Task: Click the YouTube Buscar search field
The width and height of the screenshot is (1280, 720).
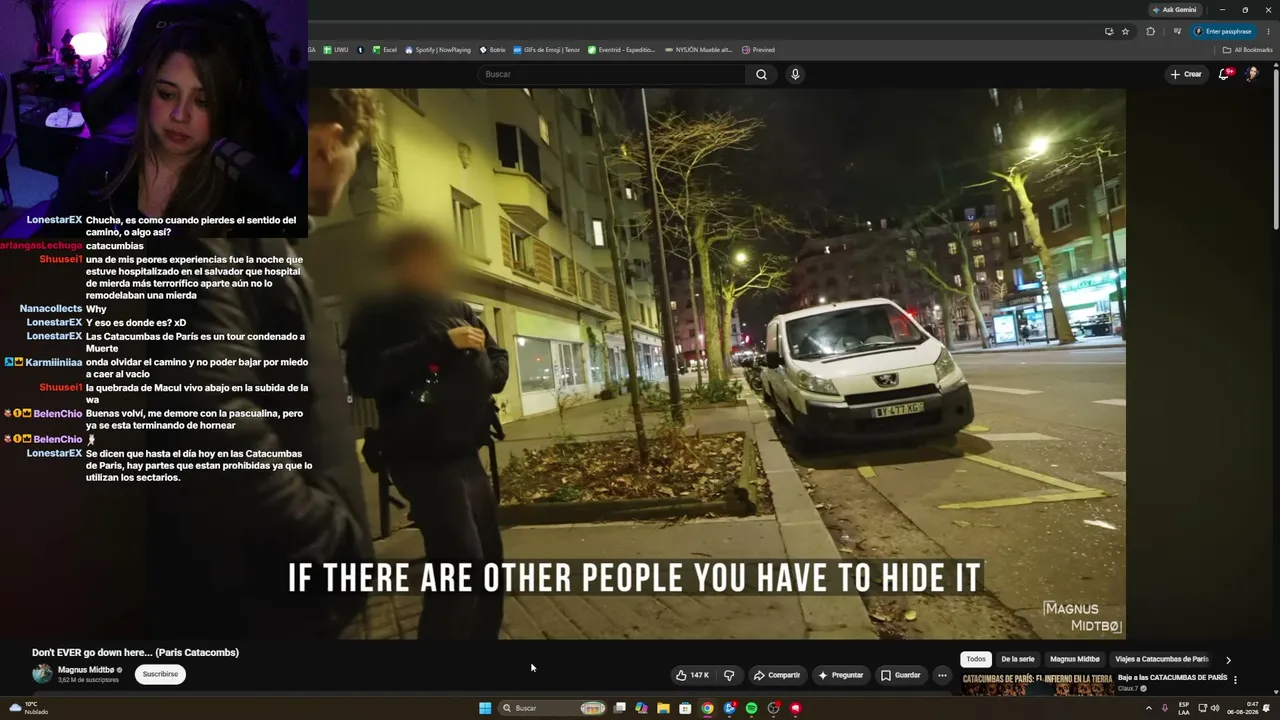Action: pos(612,74)
